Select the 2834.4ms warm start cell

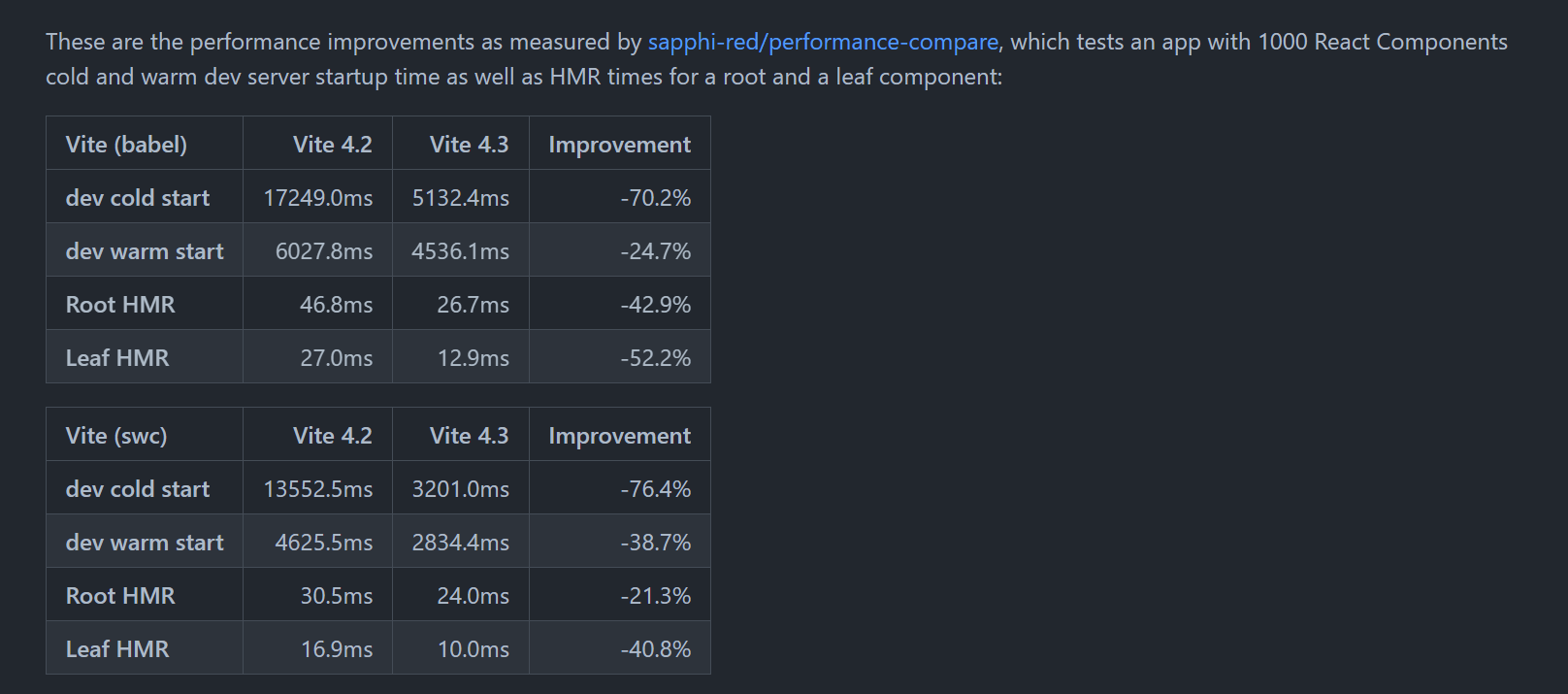coord(460,543)
